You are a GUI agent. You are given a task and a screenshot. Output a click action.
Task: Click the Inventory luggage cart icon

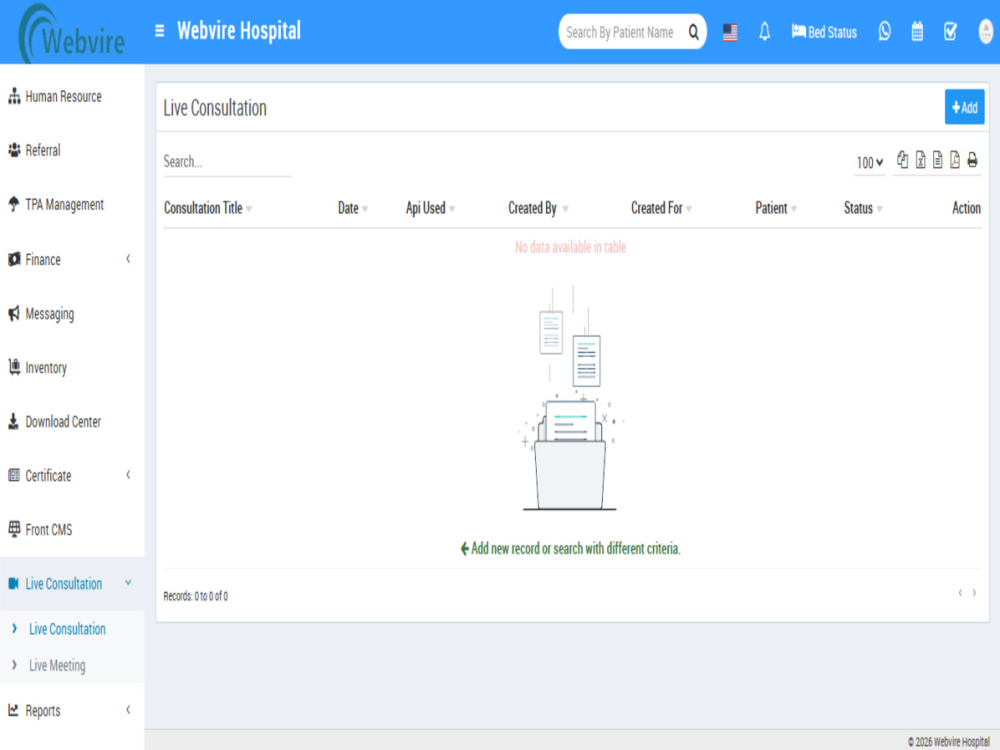coord(14,367)
